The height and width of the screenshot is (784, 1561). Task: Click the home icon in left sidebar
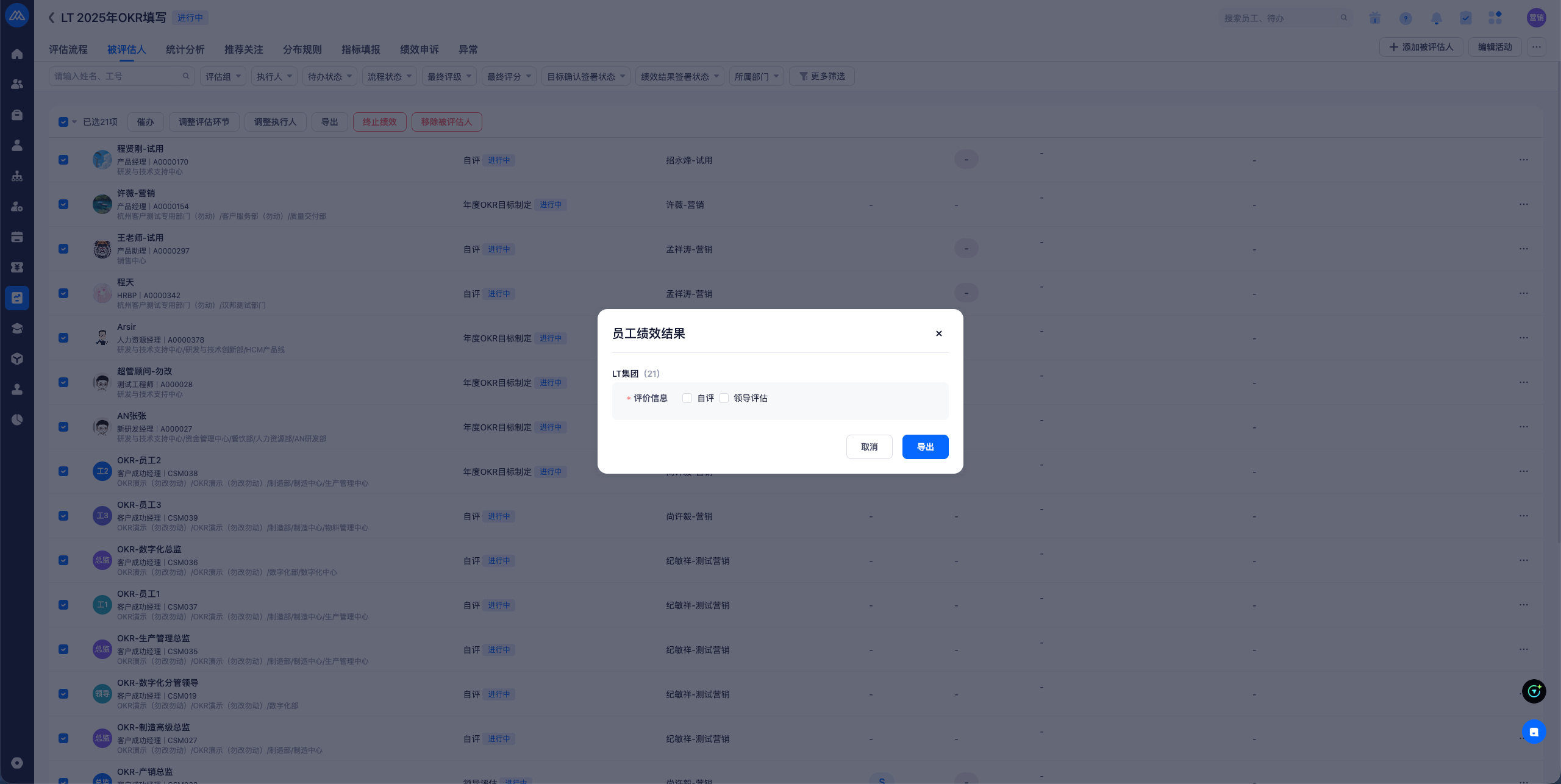[17, 54]
